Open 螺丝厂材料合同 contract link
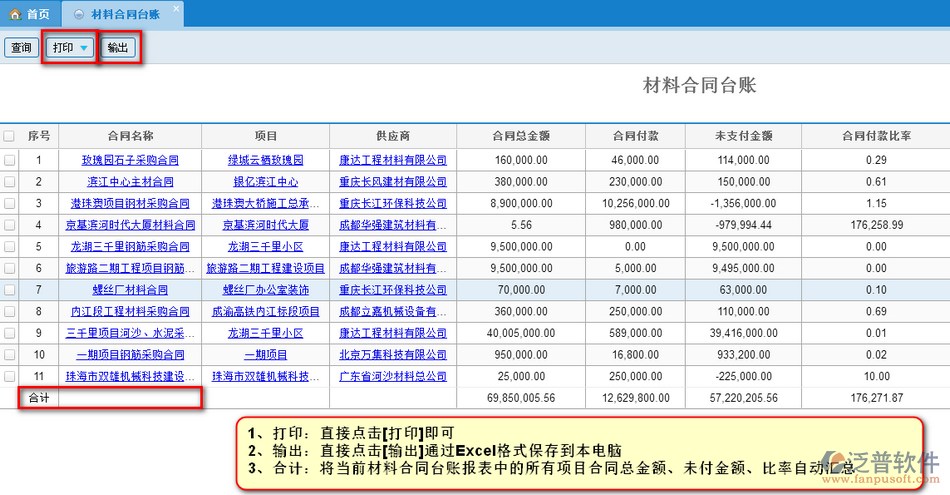950x495 pixels. (x=130, y=290)
